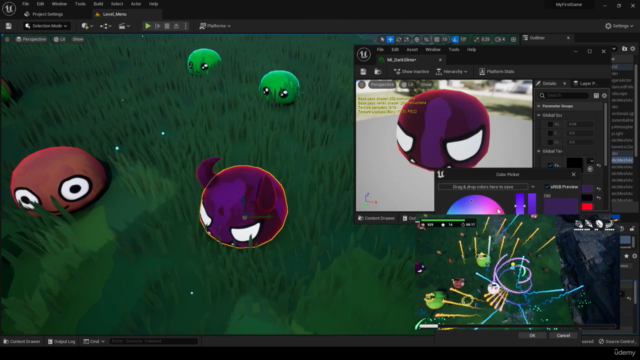Open the Platforms dropdown

tap(215, 26)
